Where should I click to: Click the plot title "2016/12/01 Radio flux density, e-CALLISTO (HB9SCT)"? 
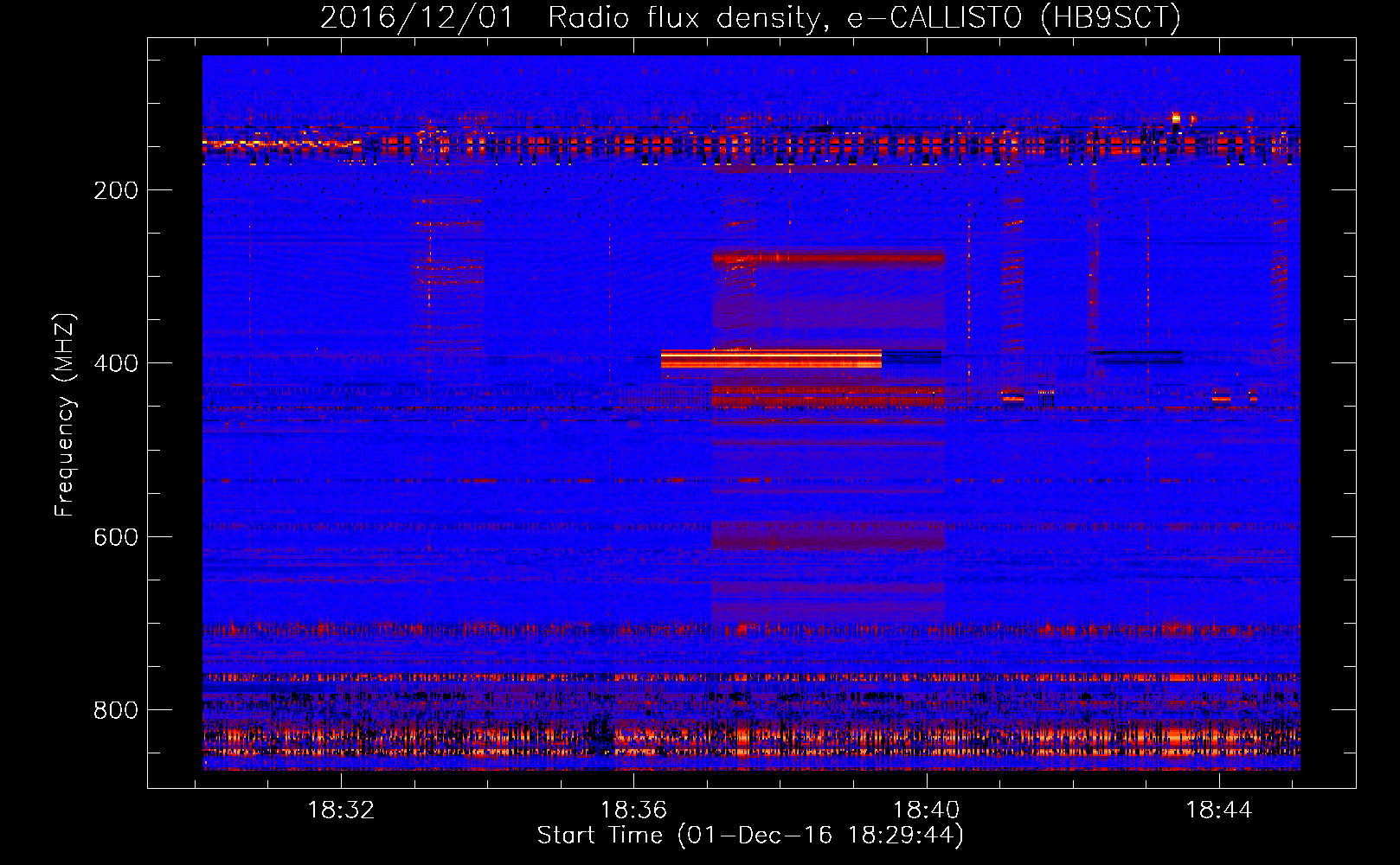[x=750, y=17]
